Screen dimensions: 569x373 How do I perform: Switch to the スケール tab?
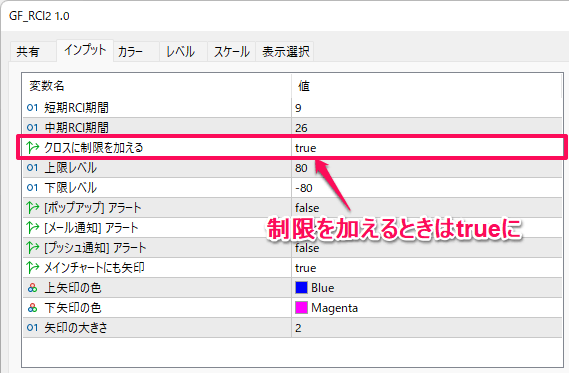(x=232, y=52)
